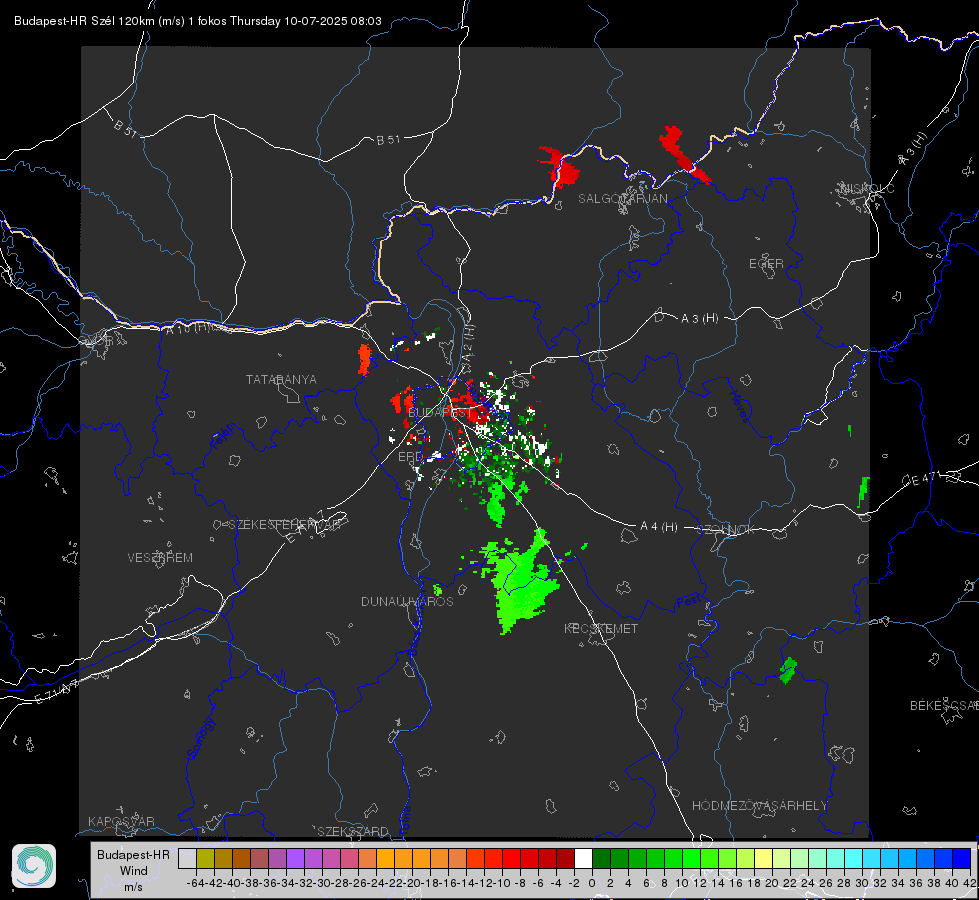The image size is (979, 900).
Task: Pick the yellow swatch between 18 and 20
Action: 763,858
